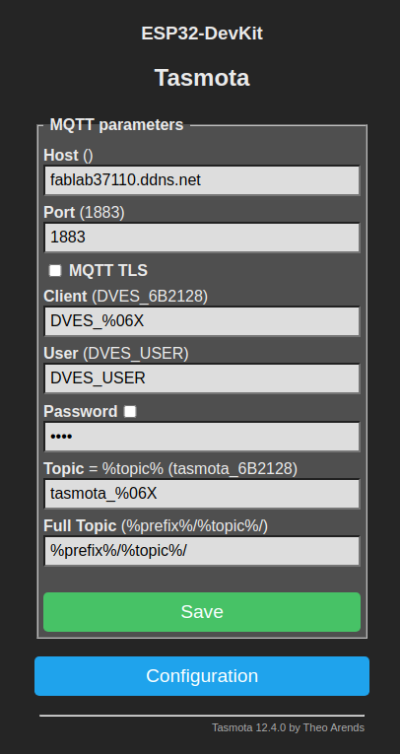Tick the show Password checkbox
This screenshot has height=754, width=400.
click(x=130, y=412)
